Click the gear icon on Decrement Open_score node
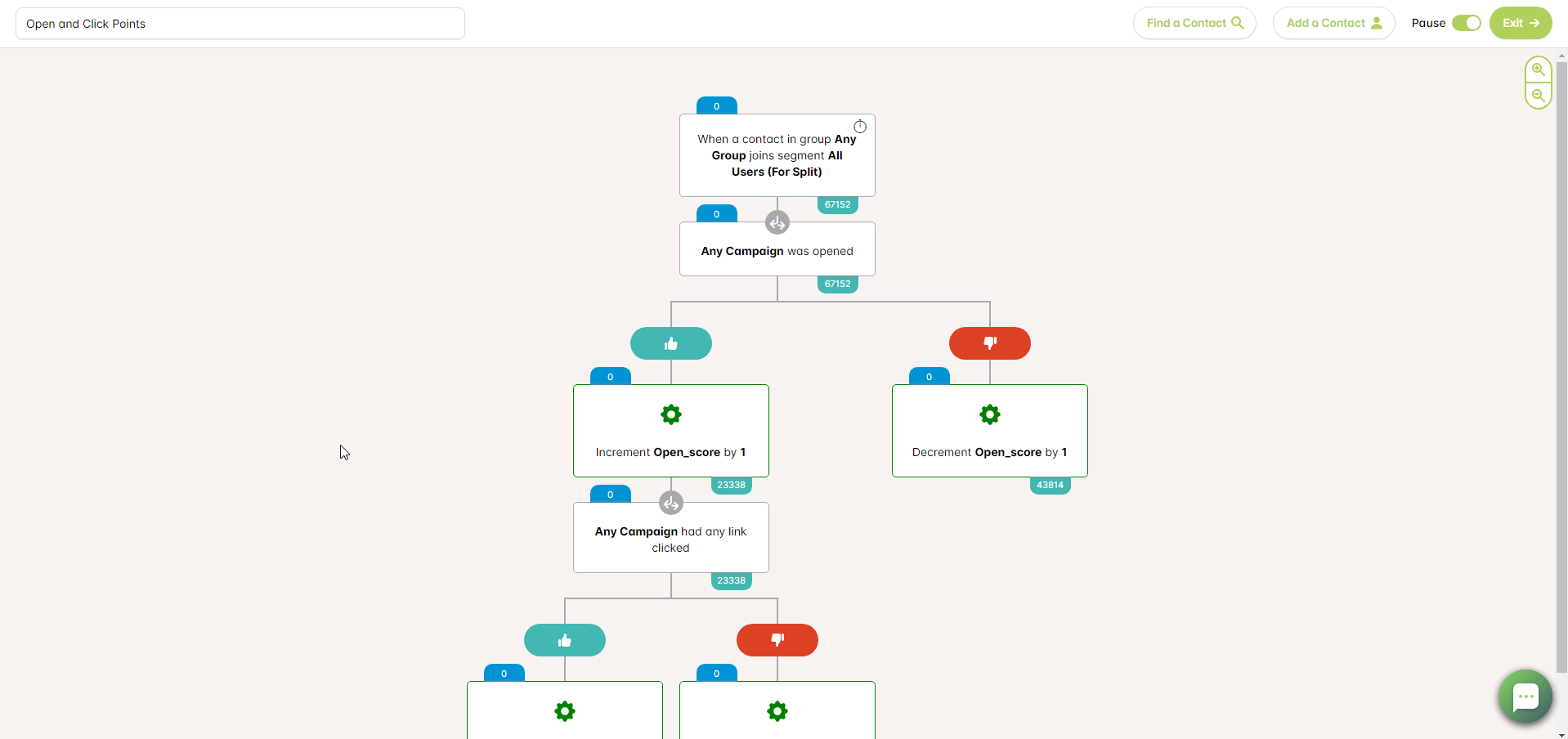Image resolution: width=1568 pixels, height=739 pixels. pyautogui.click(x=989, y=414)
